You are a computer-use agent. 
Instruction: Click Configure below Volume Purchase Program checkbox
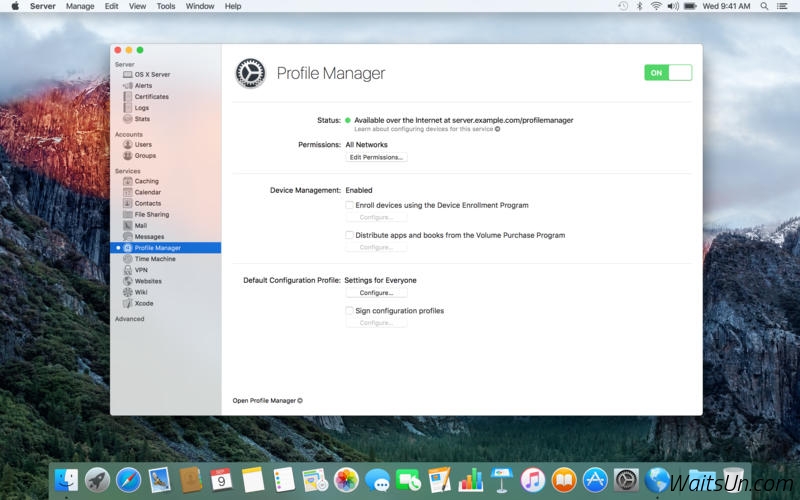pos(377,247)
